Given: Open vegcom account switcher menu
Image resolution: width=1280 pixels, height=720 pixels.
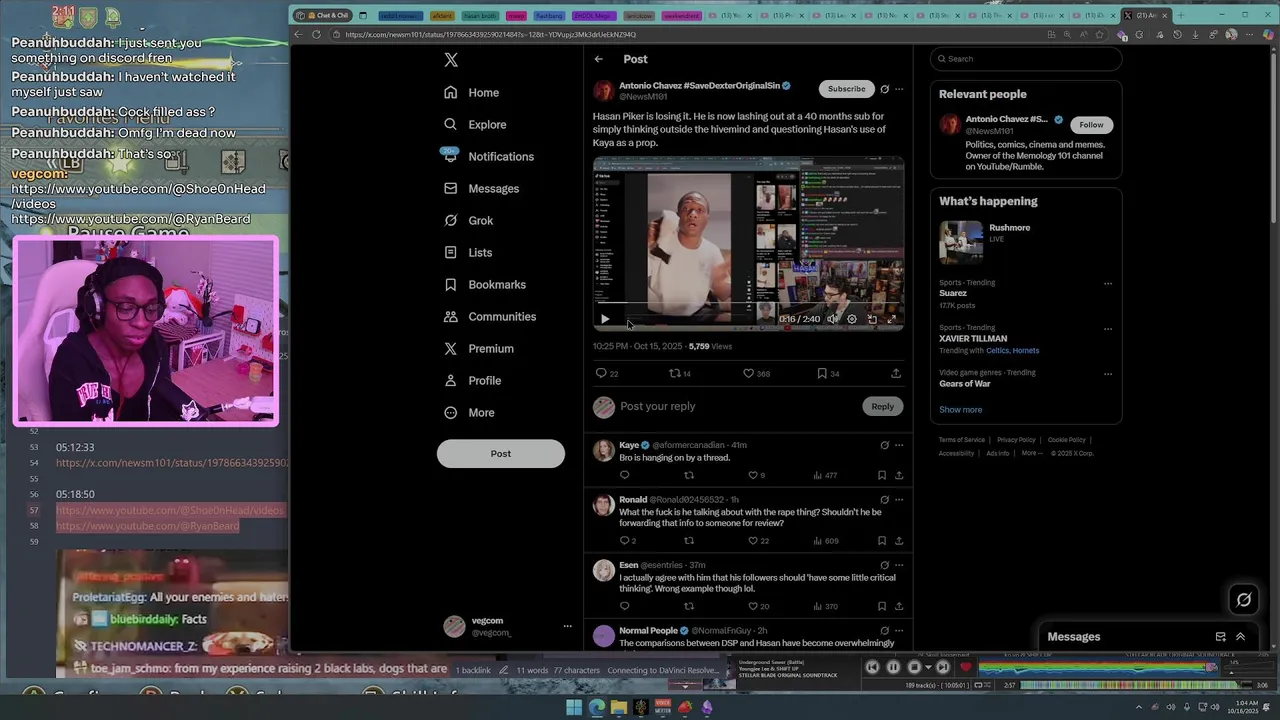Looking at the screenshot, I should coord(508,626).
